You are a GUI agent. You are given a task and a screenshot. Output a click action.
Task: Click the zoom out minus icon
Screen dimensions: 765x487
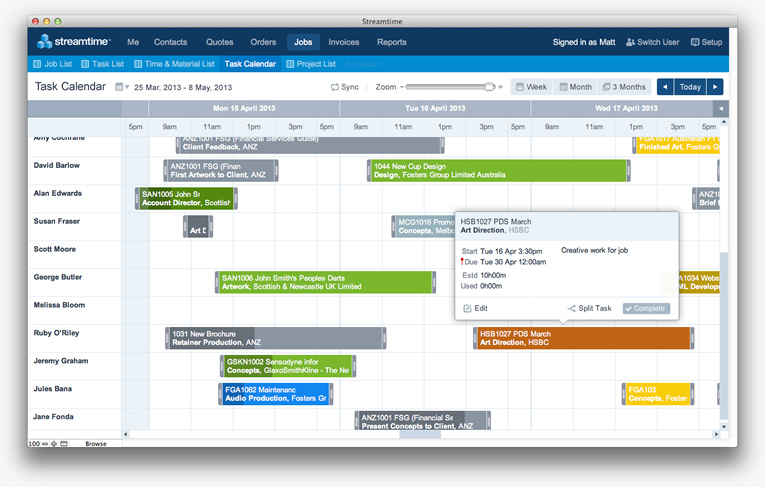pos(402,87)
